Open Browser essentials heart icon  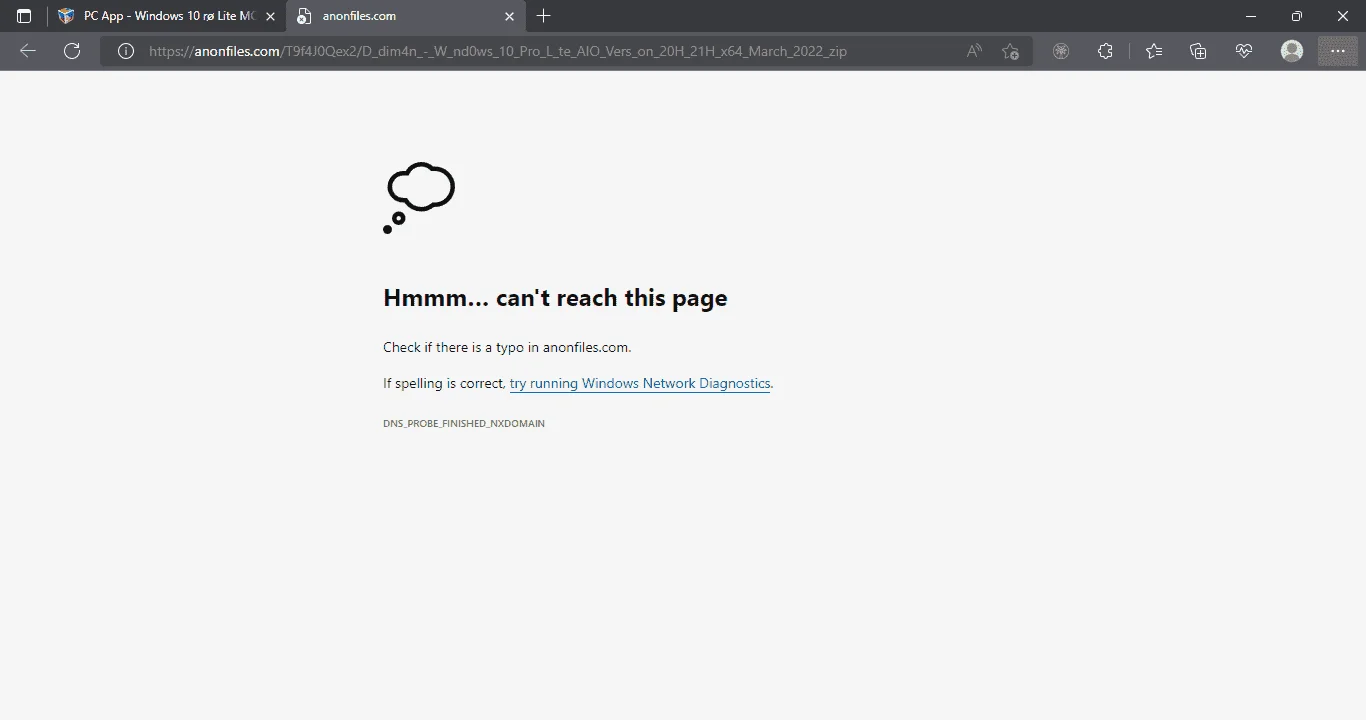[x=1243, y=51]
